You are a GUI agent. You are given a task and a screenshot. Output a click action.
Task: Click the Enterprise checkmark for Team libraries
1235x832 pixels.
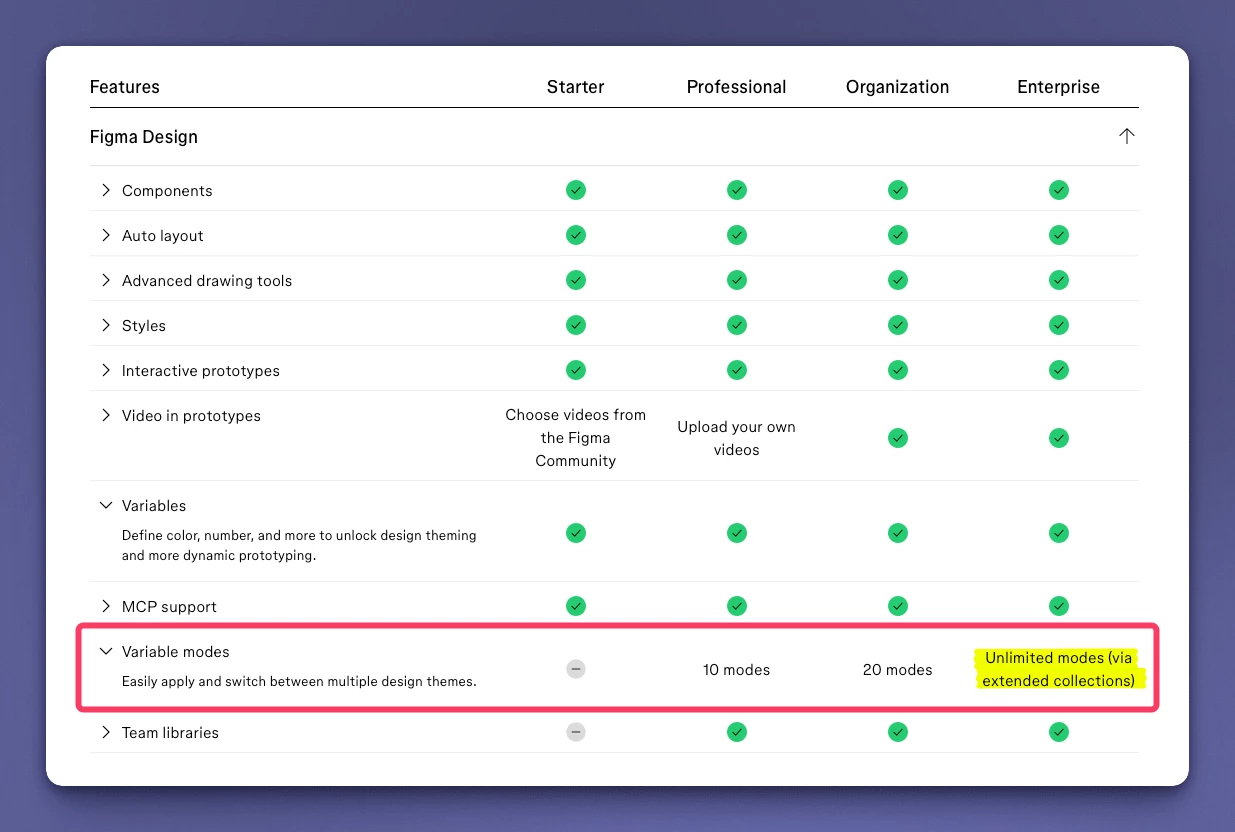tap(1059, 732)
